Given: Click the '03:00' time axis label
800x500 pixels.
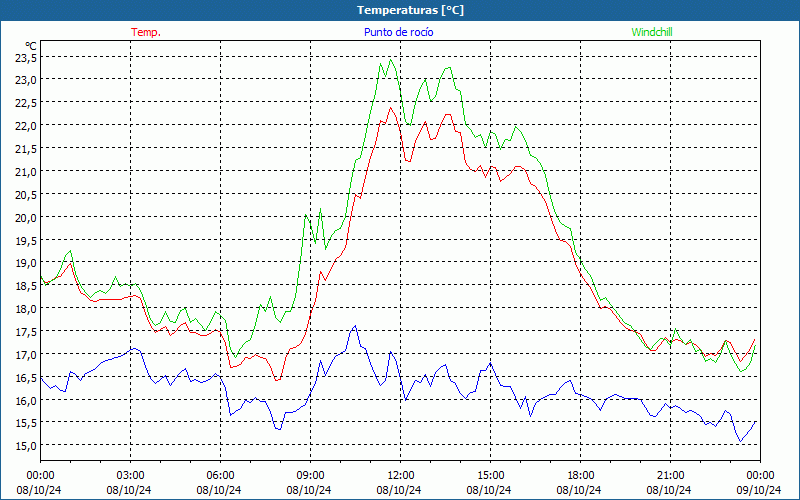Looking at the screenshot, I should tap(131, 475).
